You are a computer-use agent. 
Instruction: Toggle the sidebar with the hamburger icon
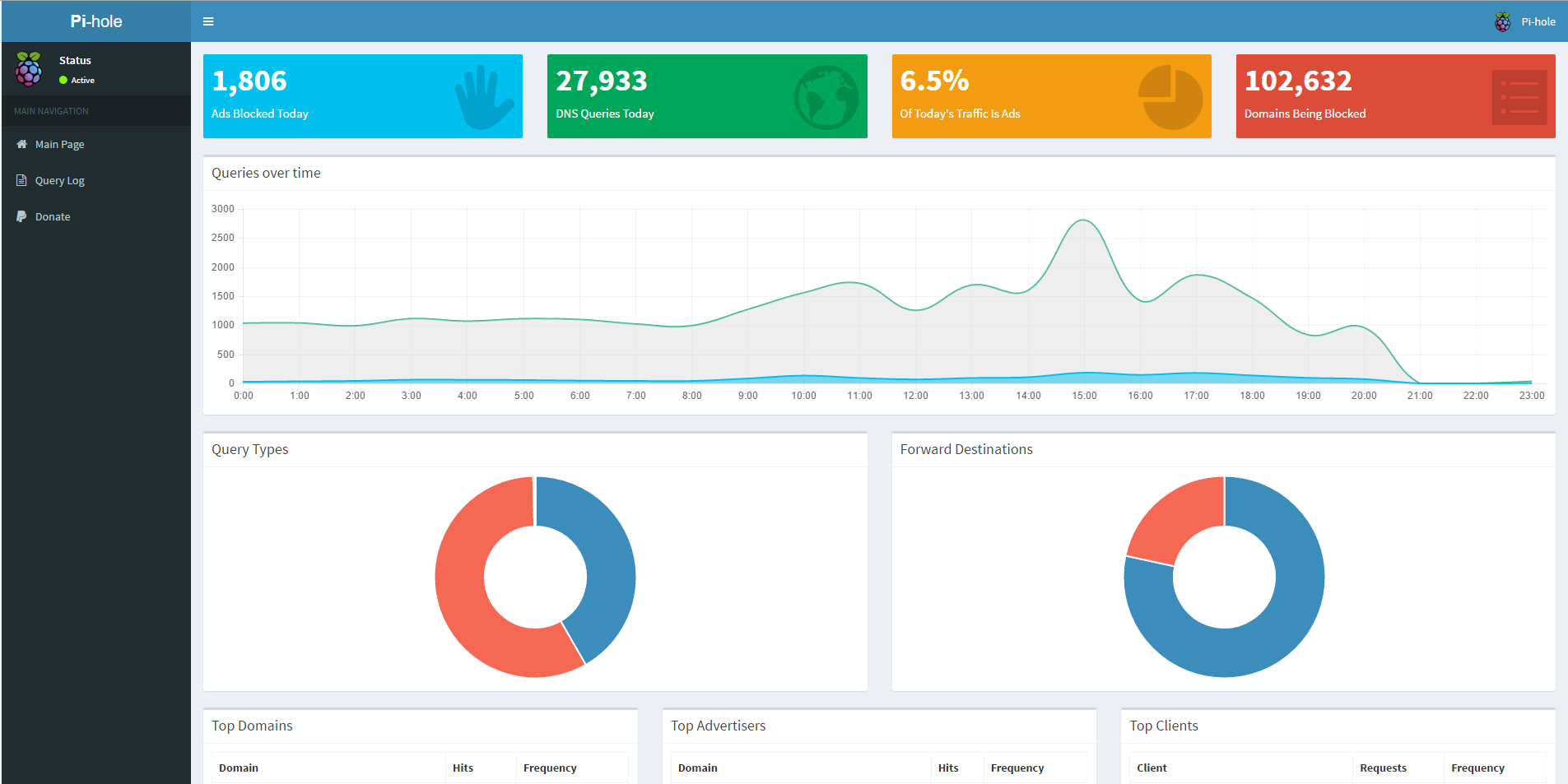click(208, 21)
